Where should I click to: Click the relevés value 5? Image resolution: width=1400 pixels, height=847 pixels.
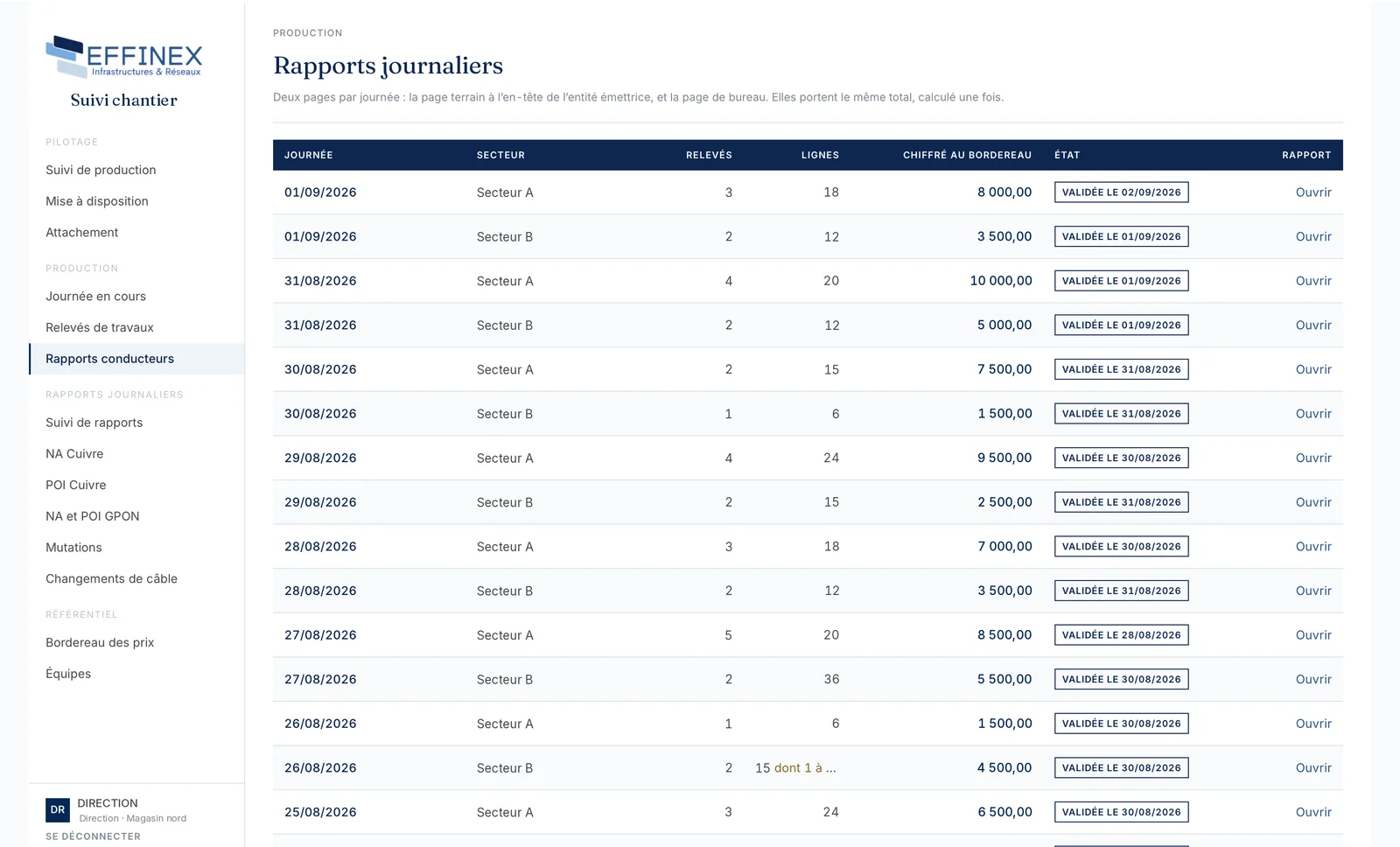coord(728,635)
